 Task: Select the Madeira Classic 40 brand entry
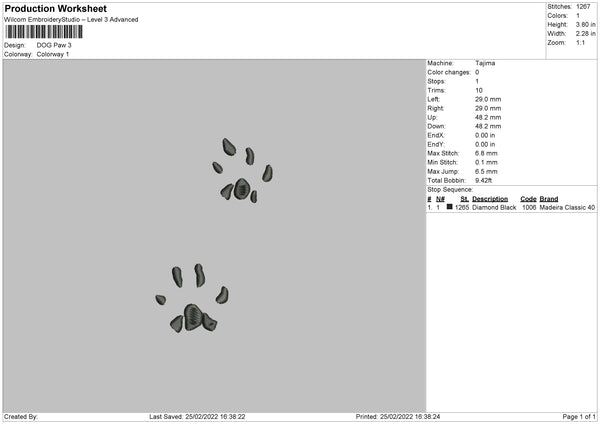point(567,207)
